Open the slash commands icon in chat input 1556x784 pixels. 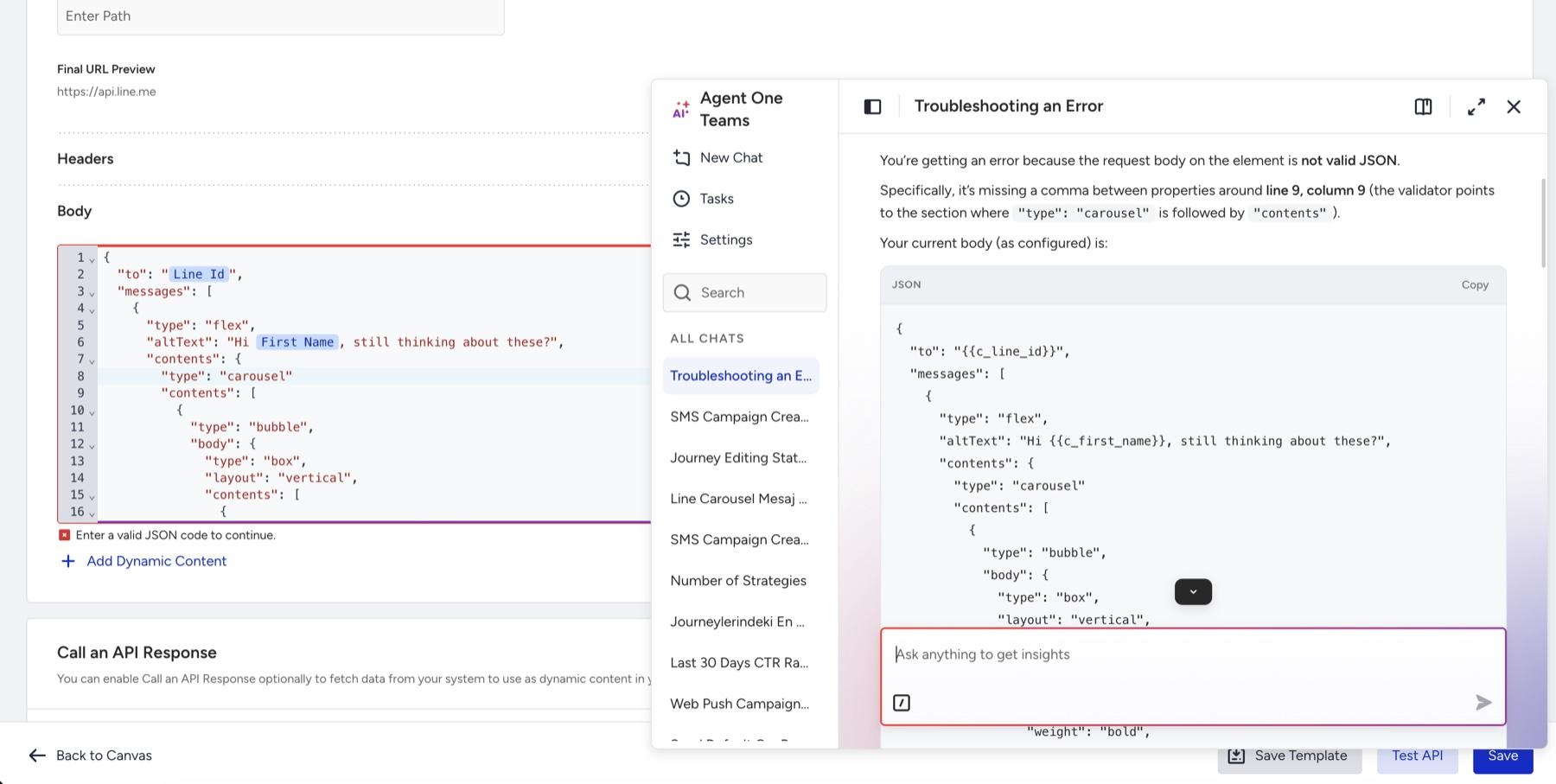pyautogui.click(x=902, y=703)
